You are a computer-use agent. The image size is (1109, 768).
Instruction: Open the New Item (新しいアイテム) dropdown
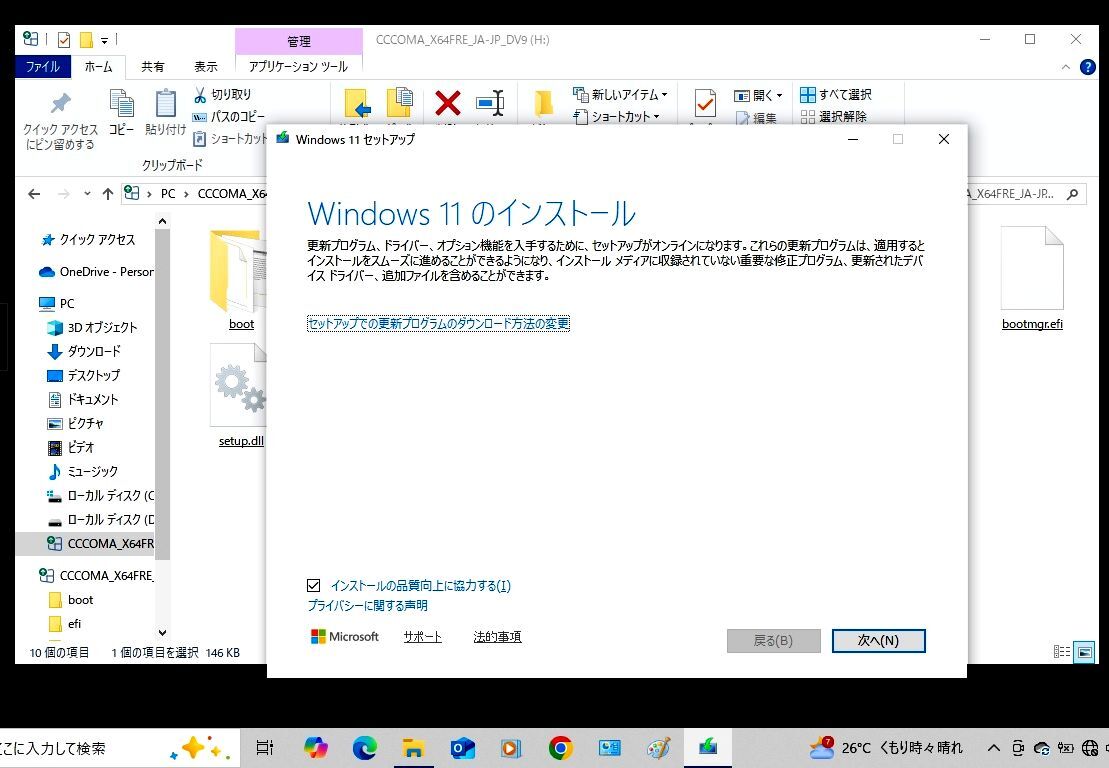[620, 94]
